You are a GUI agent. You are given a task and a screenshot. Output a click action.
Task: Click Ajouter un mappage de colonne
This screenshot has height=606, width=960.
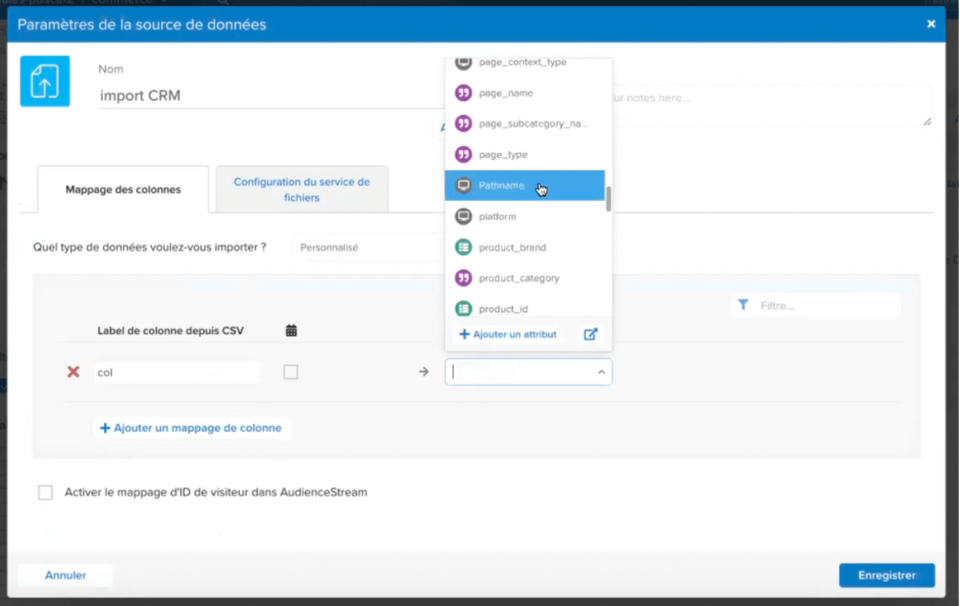pos(190,427)
